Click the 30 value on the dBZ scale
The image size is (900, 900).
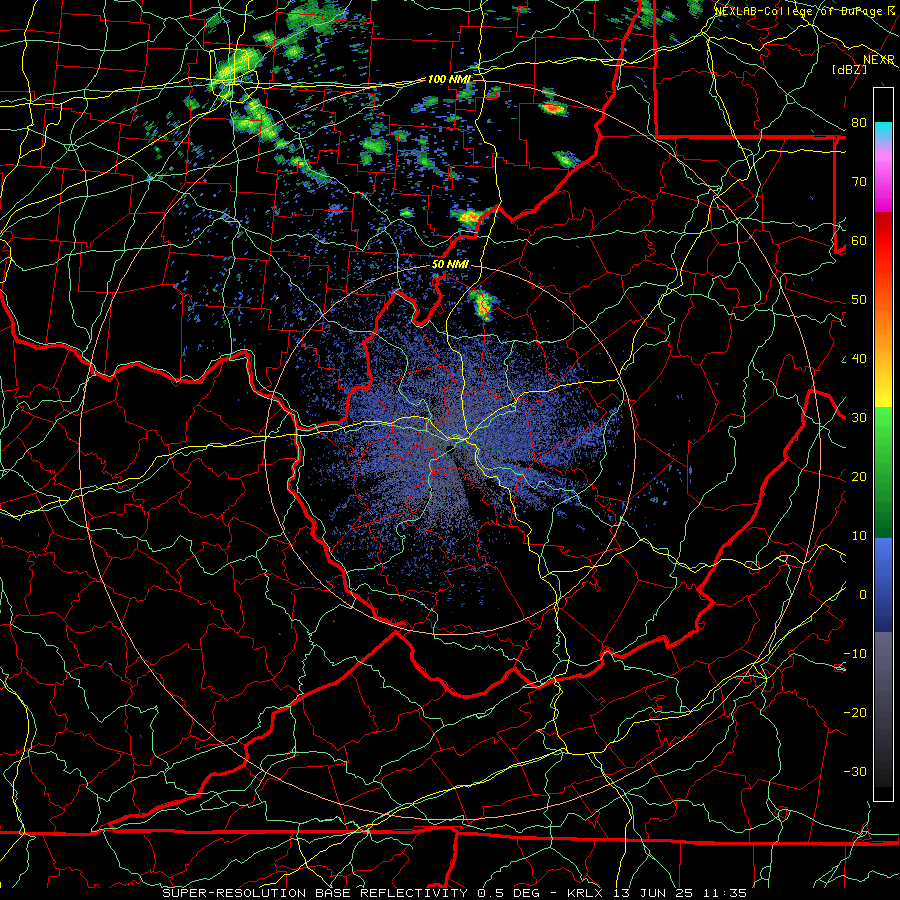coord(859,418)
